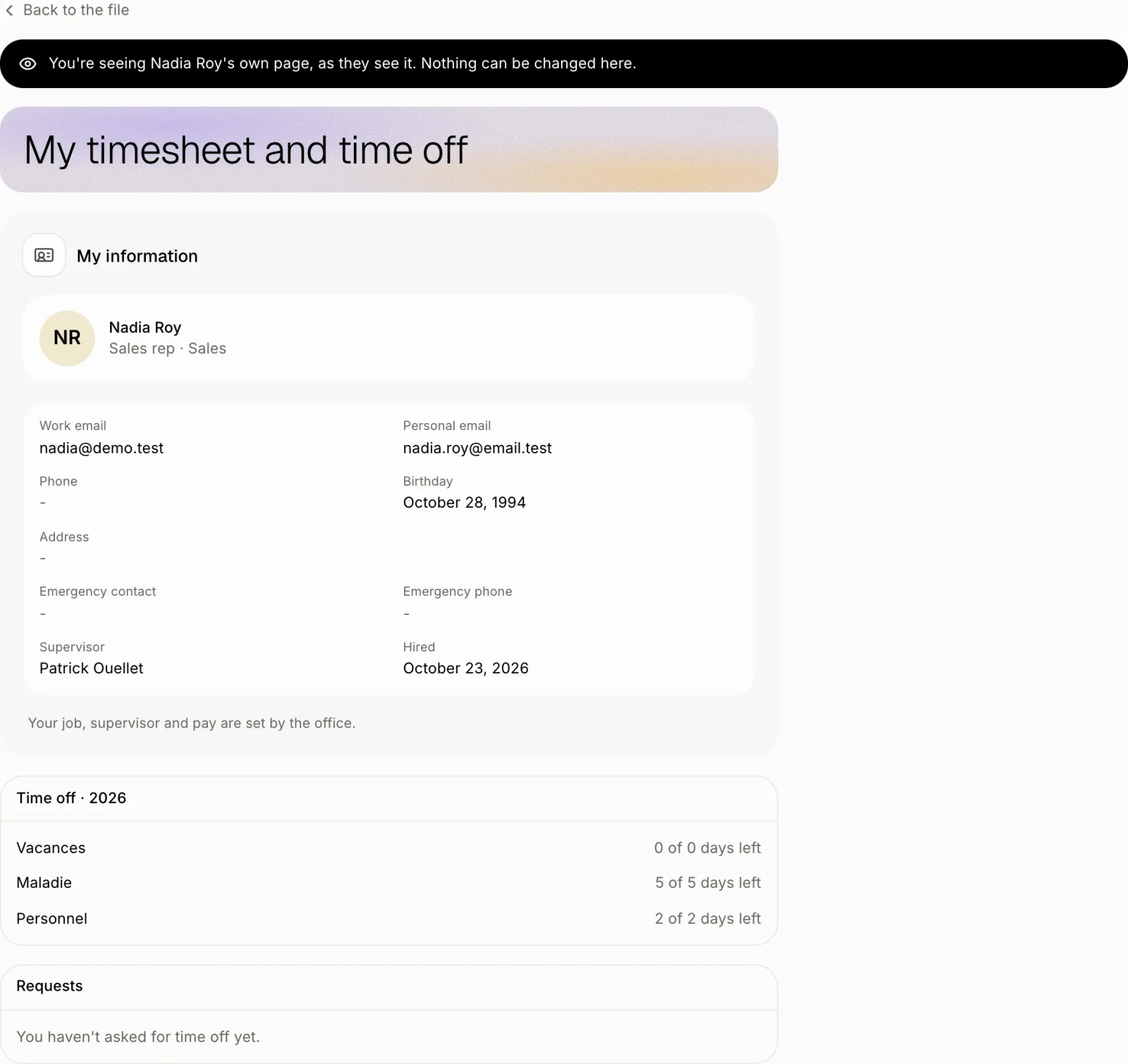The height and width of the screenshot is (1064, 1128).
Task: Click the 'Sales rep · Sales' subtitle
Action: click(x=168, y=348)
